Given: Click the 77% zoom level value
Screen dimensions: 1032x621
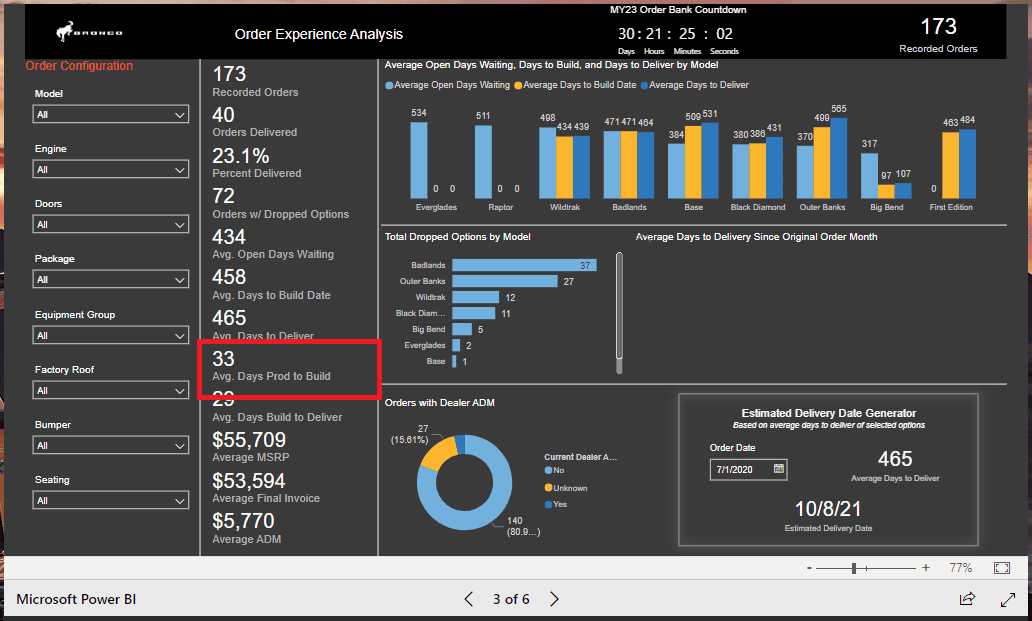Looking at the screenshot, I should (x=960, y=568).
